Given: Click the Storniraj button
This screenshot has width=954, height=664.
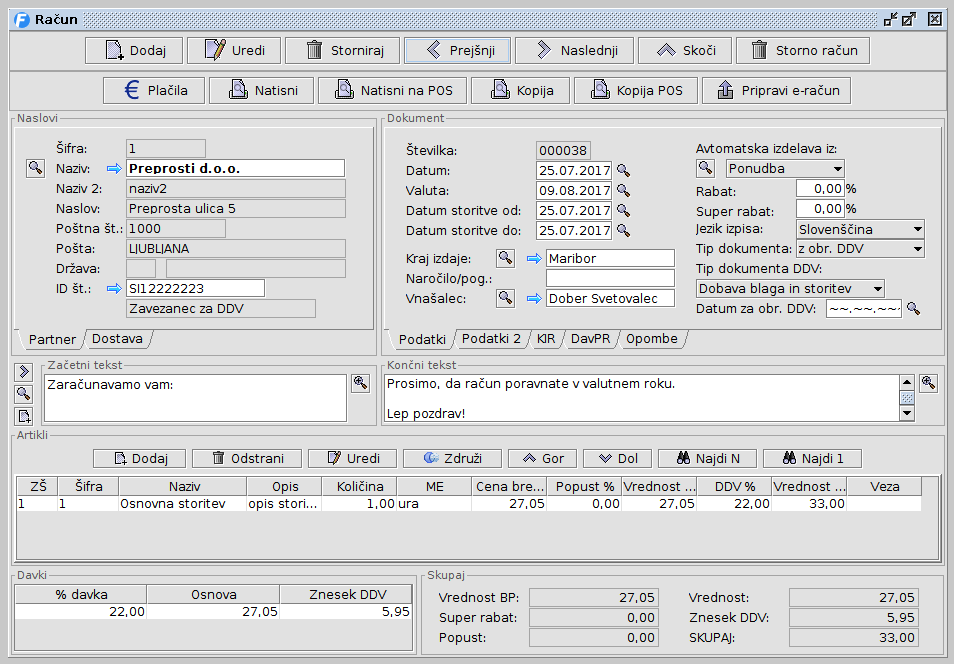Looking at the screenshot, I should point(343,51).
